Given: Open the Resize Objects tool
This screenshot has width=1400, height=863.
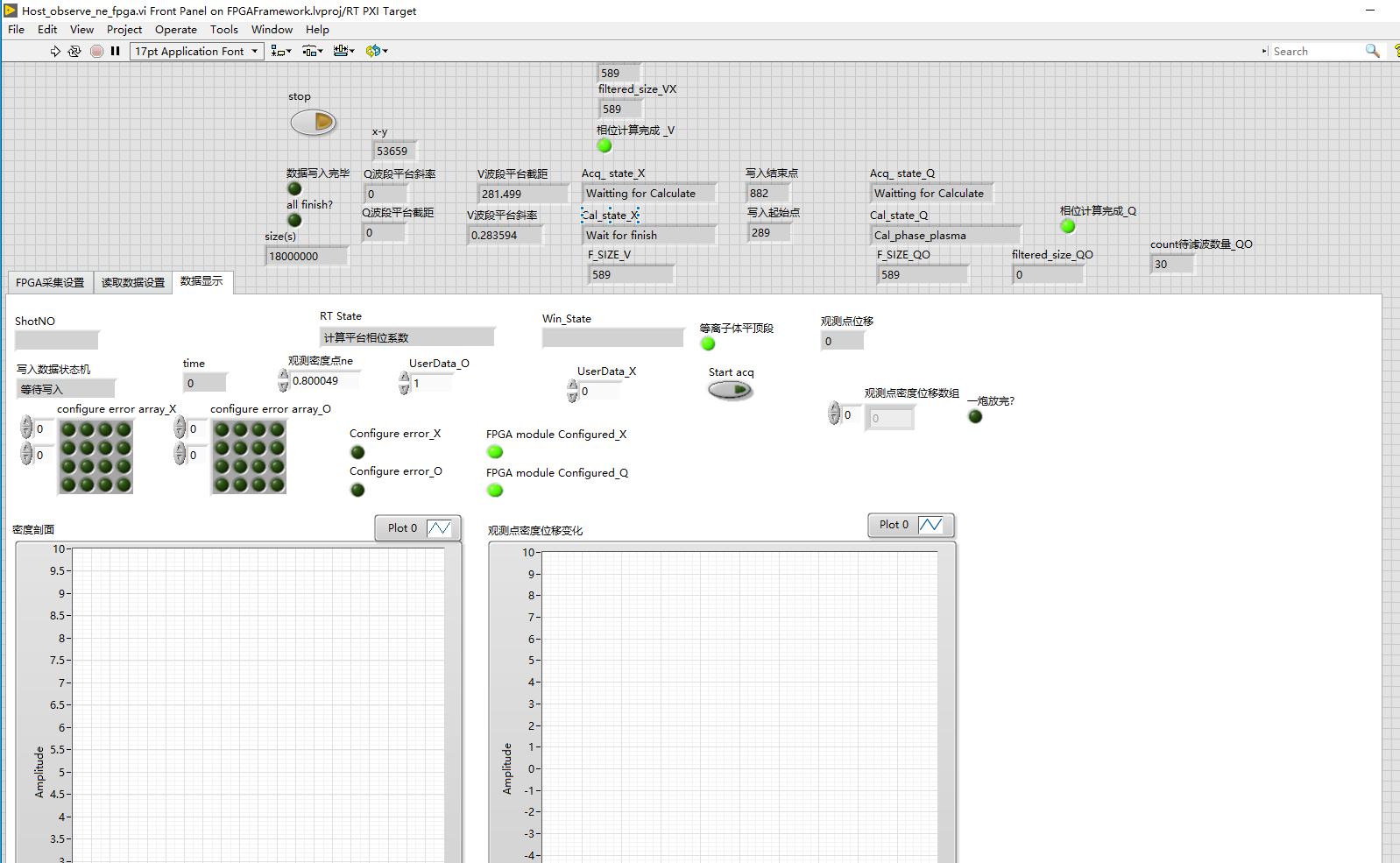Looking at the screenshot, I should [x=343, y=51].
